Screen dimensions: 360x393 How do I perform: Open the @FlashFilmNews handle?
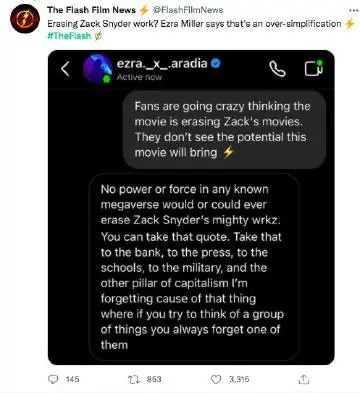click(188, 10)
